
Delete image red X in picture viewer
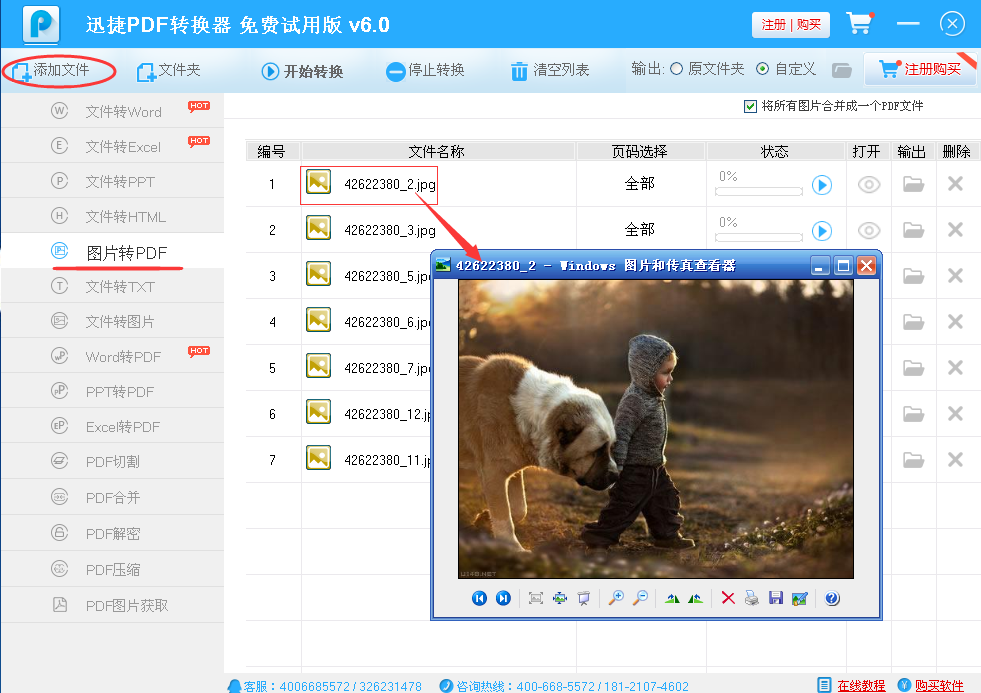tap(728, 599)
